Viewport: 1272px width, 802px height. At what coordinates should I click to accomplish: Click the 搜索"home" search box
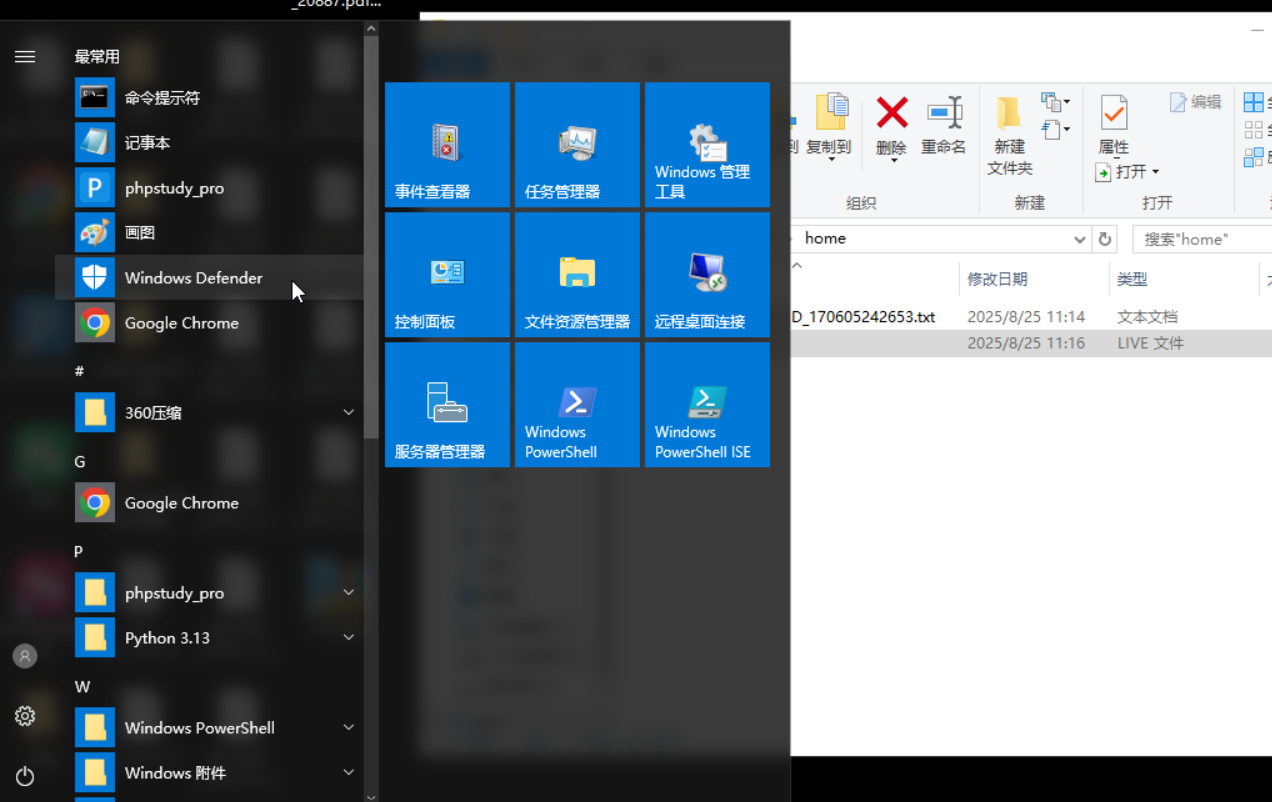pyautogui.click(x=1203, y=239)
